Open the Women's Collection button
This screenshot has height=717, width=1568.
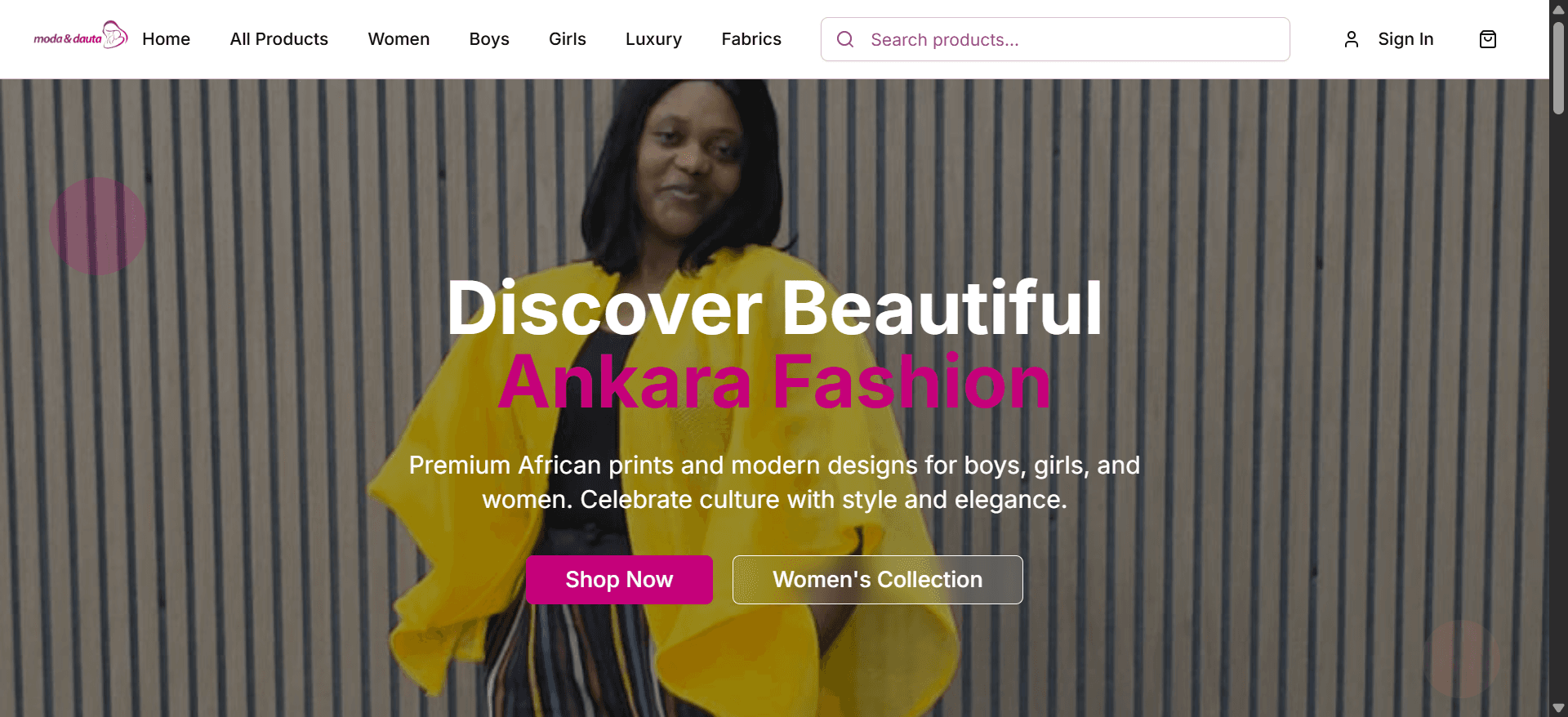[877, 580]
